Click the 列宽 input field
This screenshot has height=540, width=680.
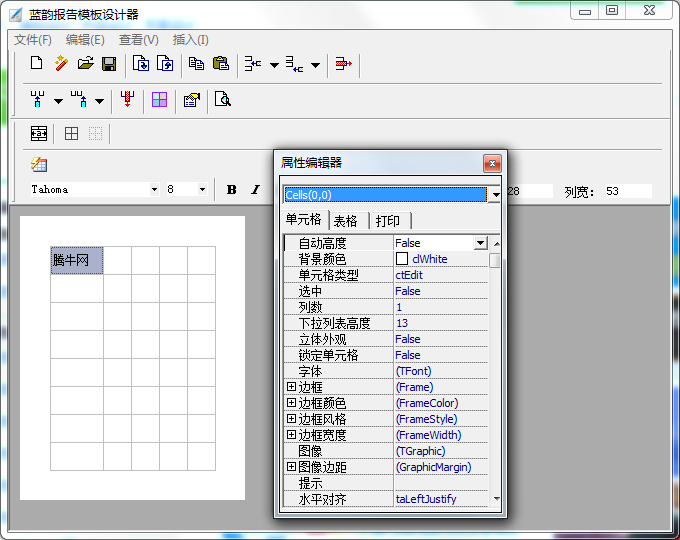[x=626, y=191]
